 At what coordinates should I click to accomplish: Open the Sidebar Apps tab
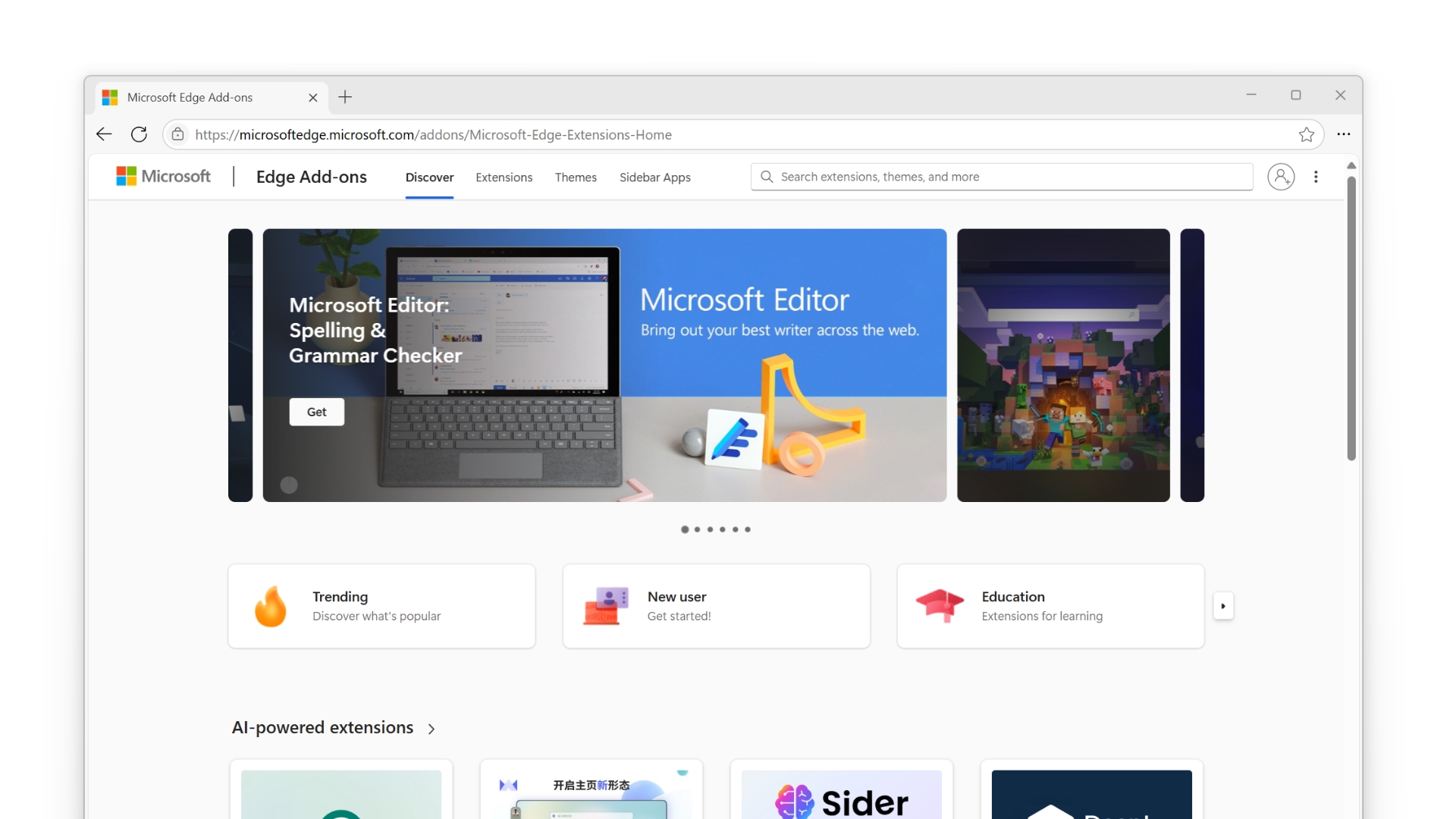[654, 177]
